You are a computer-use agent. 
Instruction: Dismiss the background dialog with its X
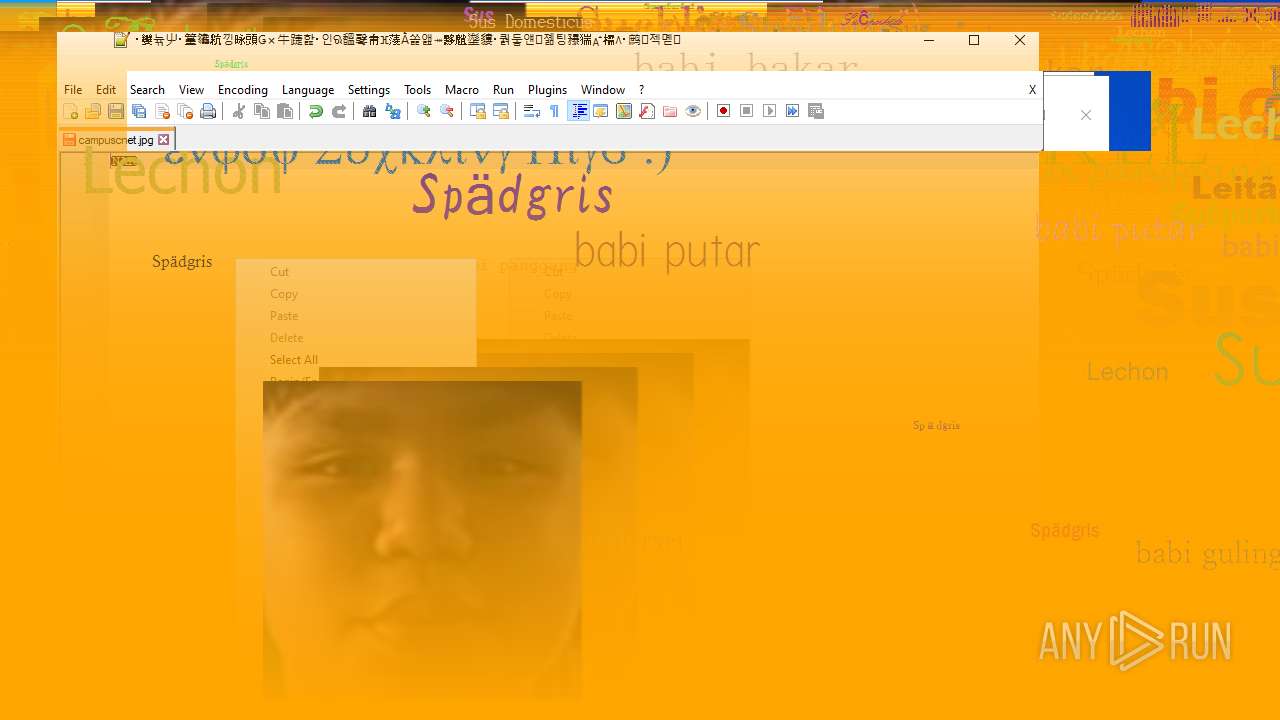click(1086, 115)
